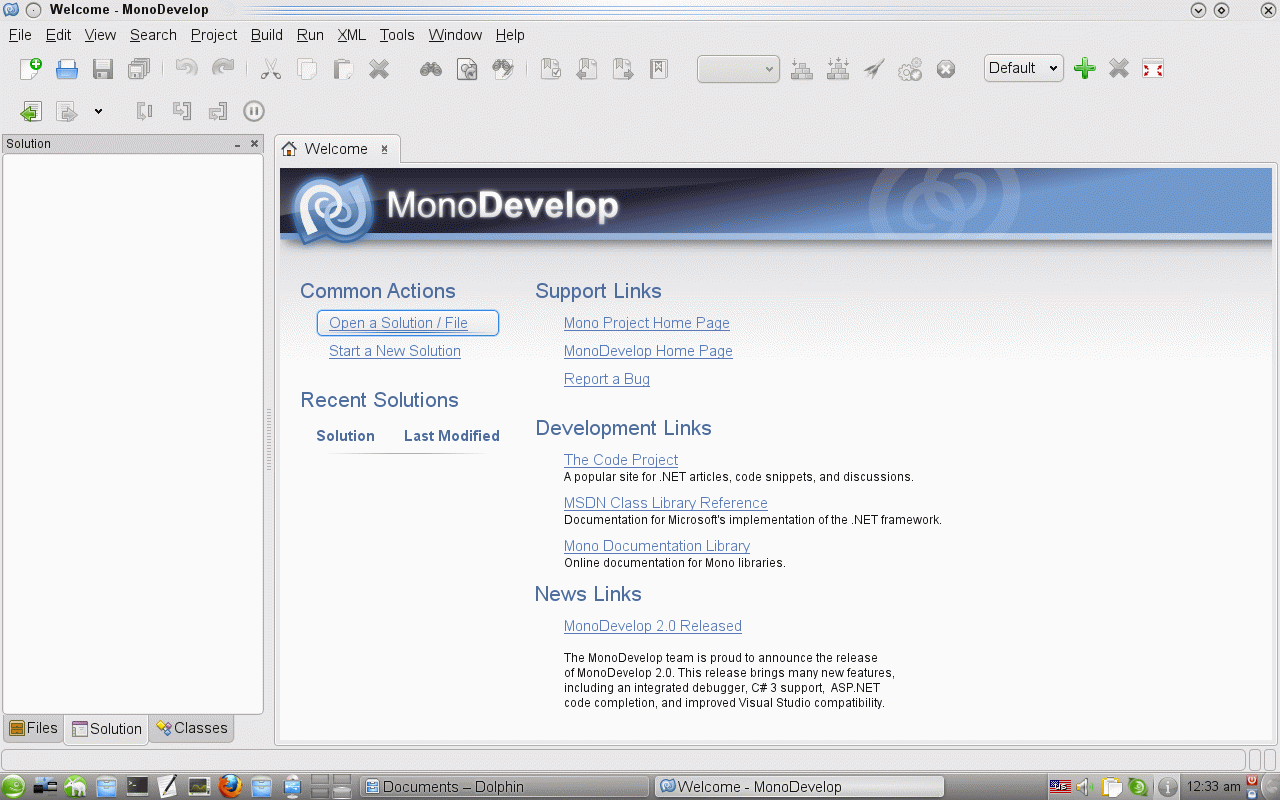Click the Stop round X icon
1280x800 pixels.
[x=946, y=69]
